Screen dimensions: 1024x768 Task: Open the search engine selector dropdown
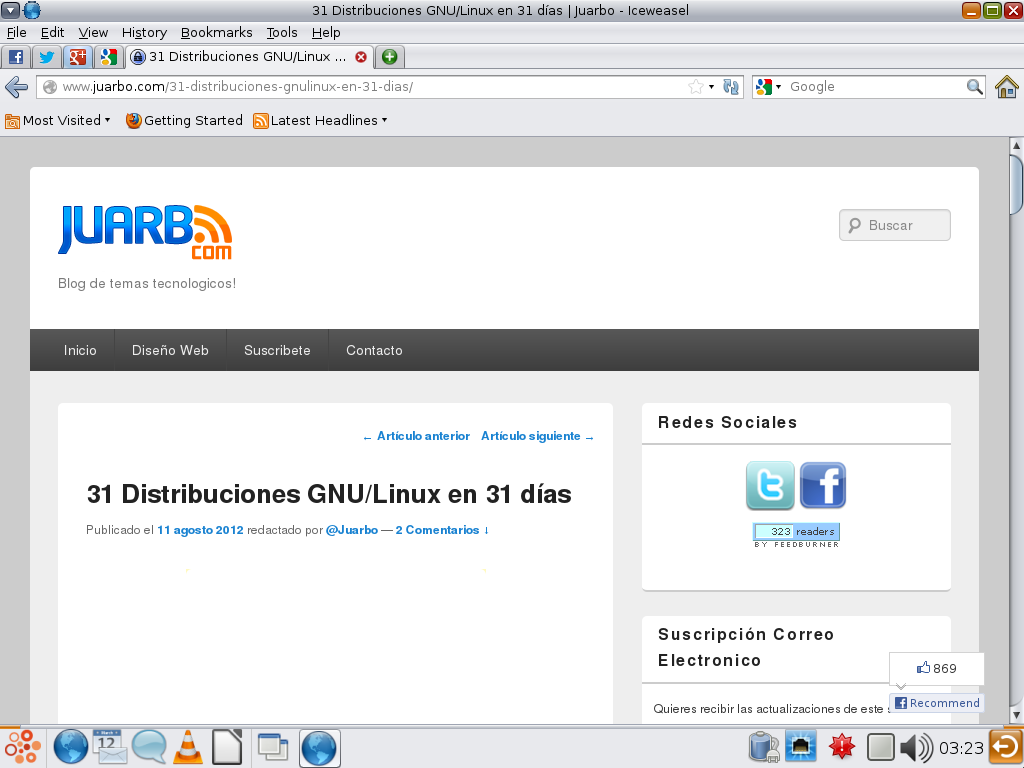coord(768,86)
